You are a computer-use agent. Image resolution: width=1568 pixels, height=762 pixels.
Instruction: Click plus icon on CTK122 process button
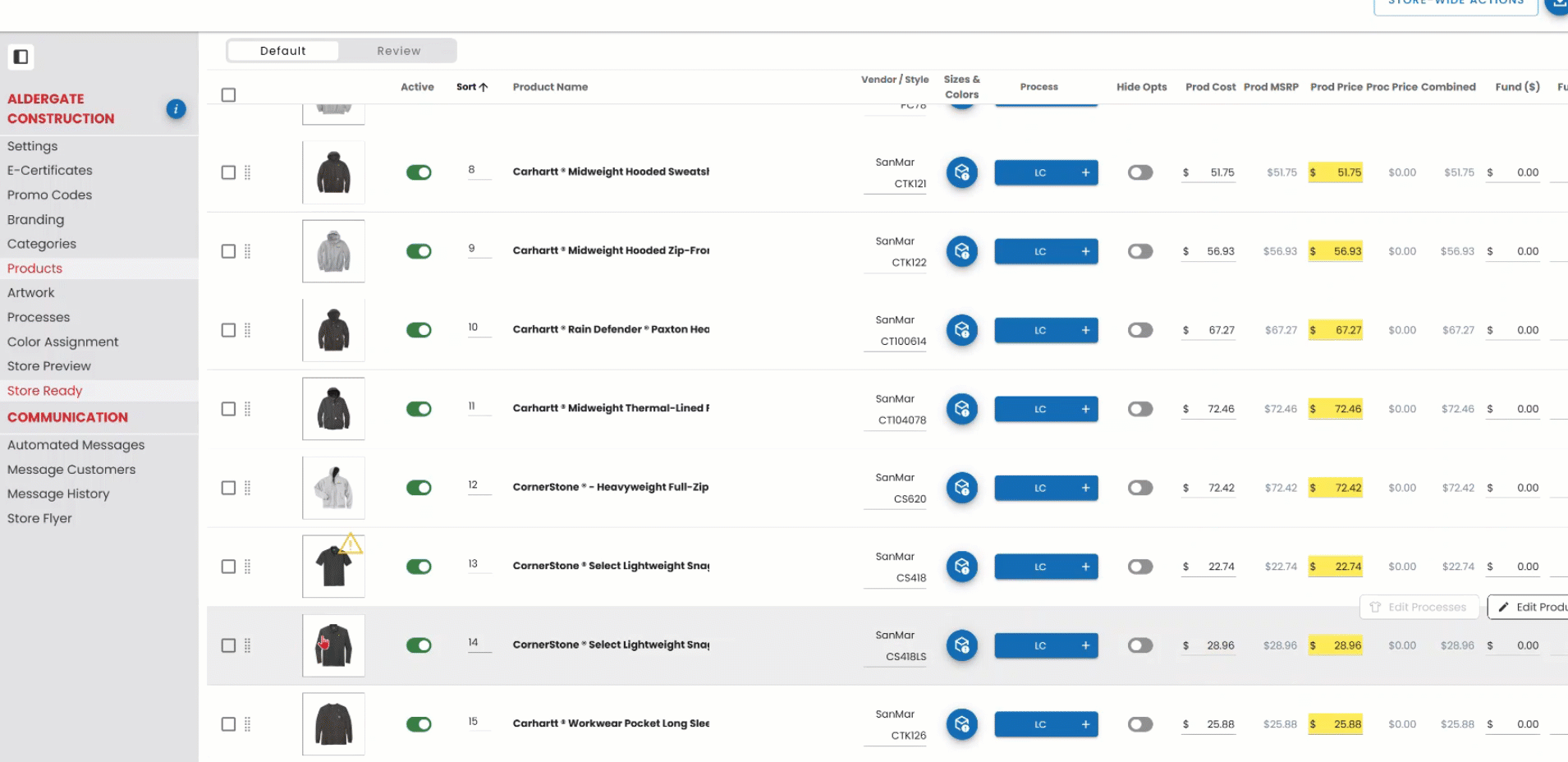[1085, 251]
